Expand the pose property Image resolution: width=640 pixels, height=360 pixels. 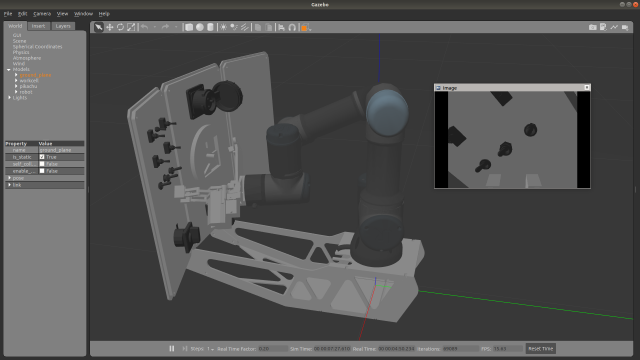coord(9,178)
